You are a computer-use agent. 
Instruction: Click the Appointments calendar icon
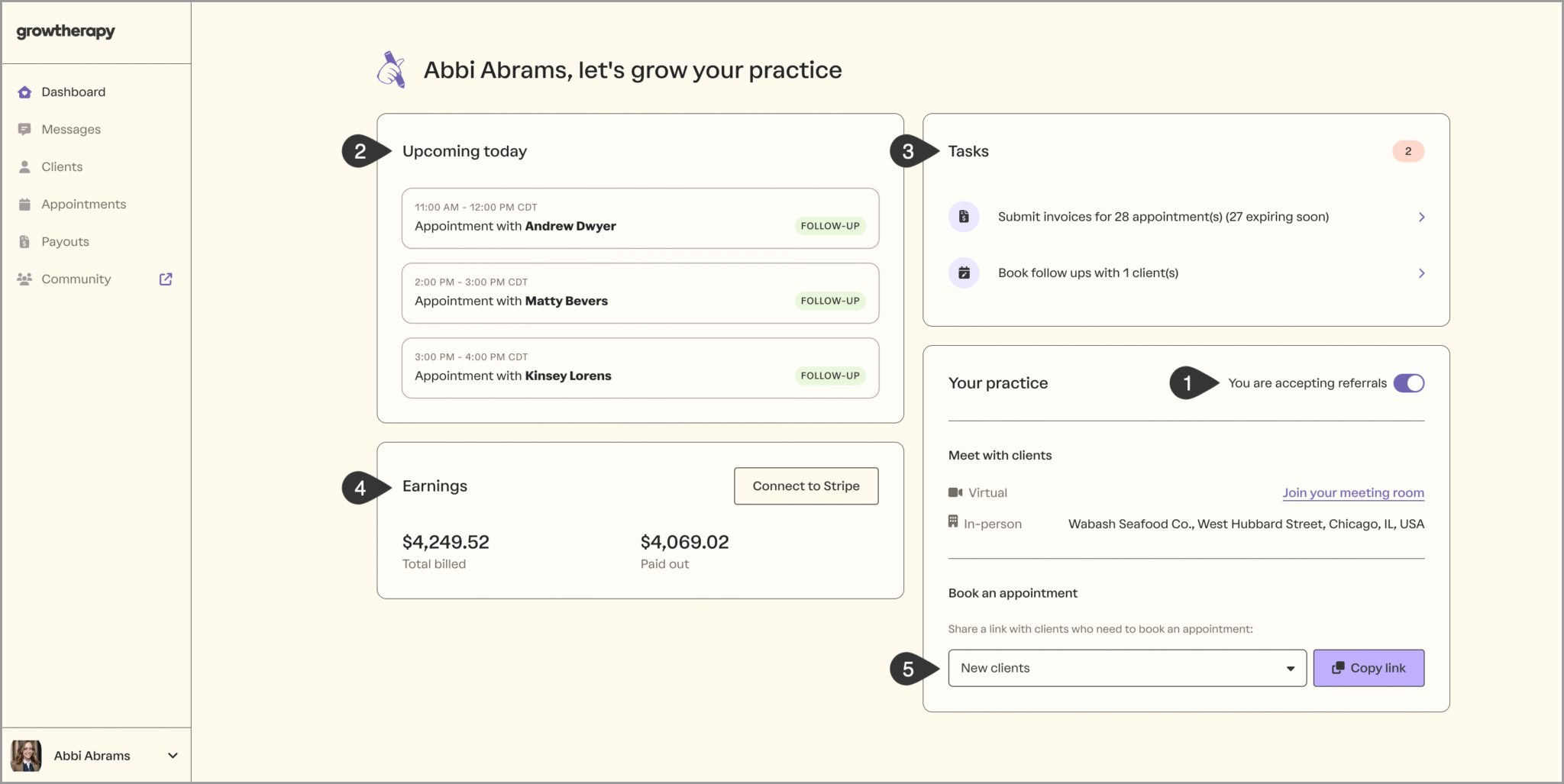24,205
